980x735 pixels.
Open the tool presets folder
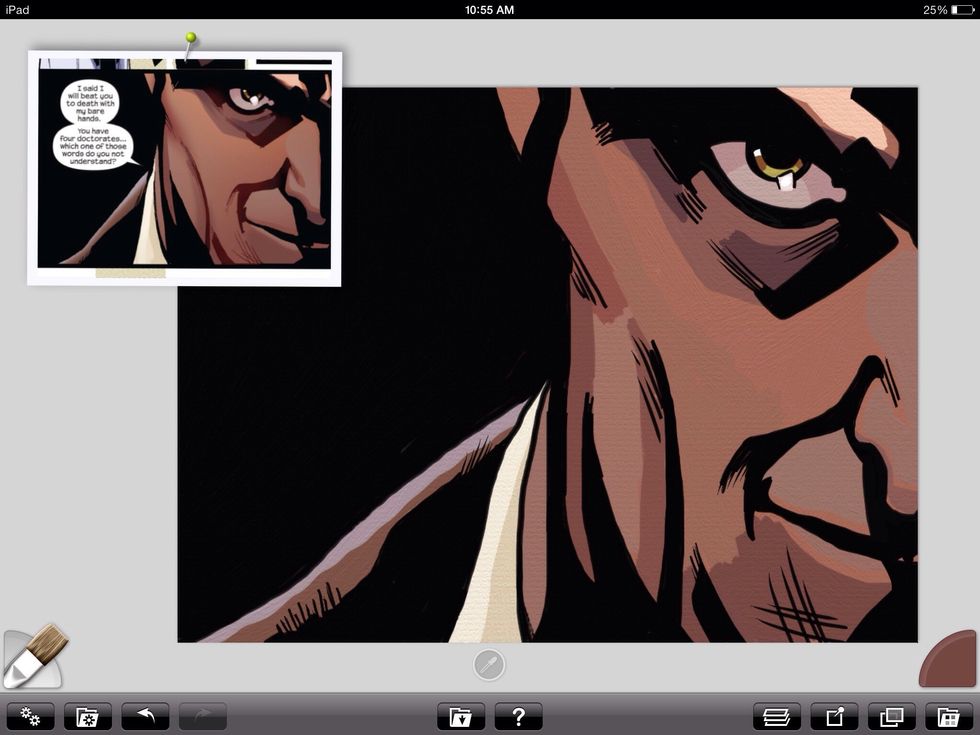[88, 716]
